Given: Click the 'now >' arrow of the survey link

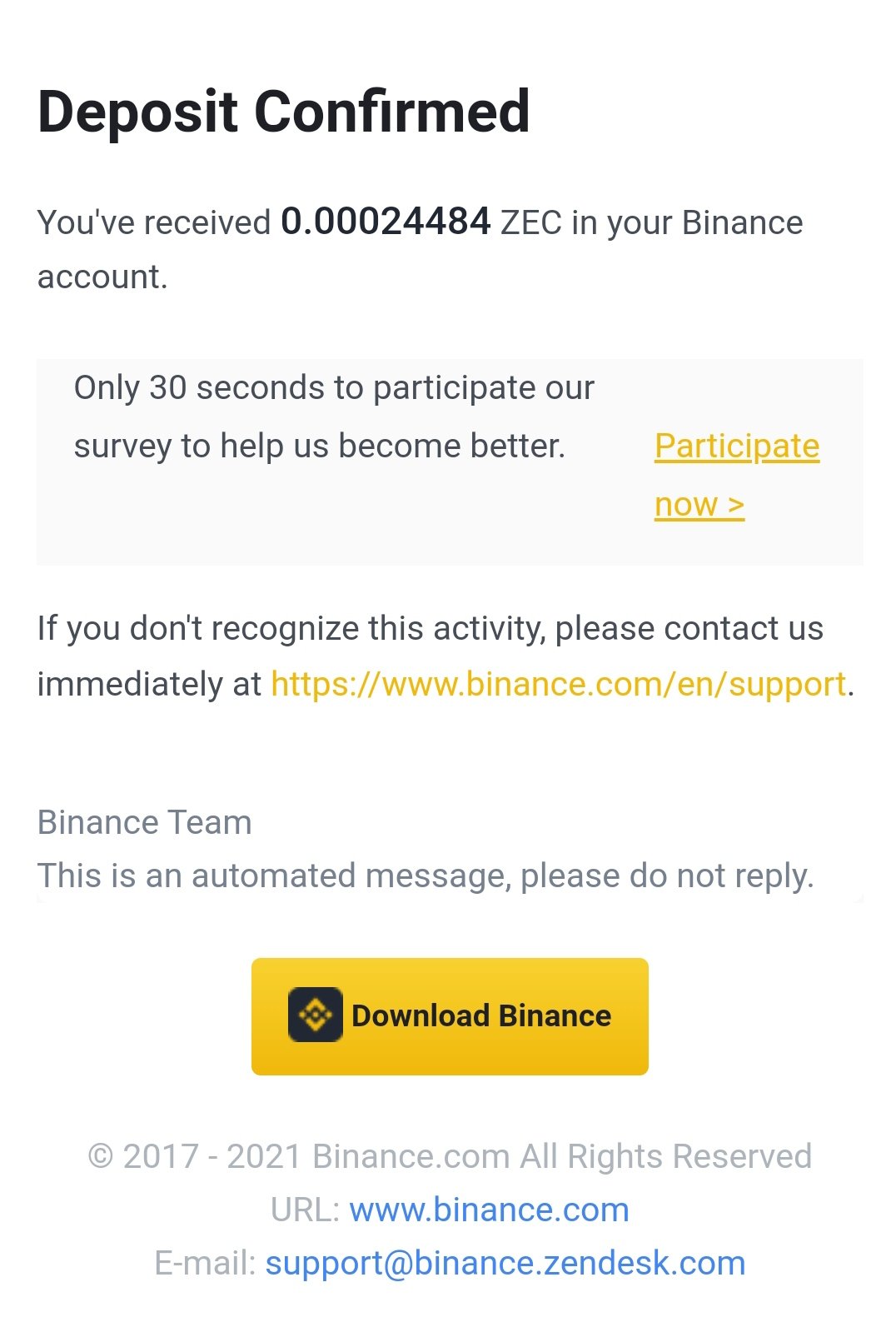Looking at the screenshot, I should [699, 505].
